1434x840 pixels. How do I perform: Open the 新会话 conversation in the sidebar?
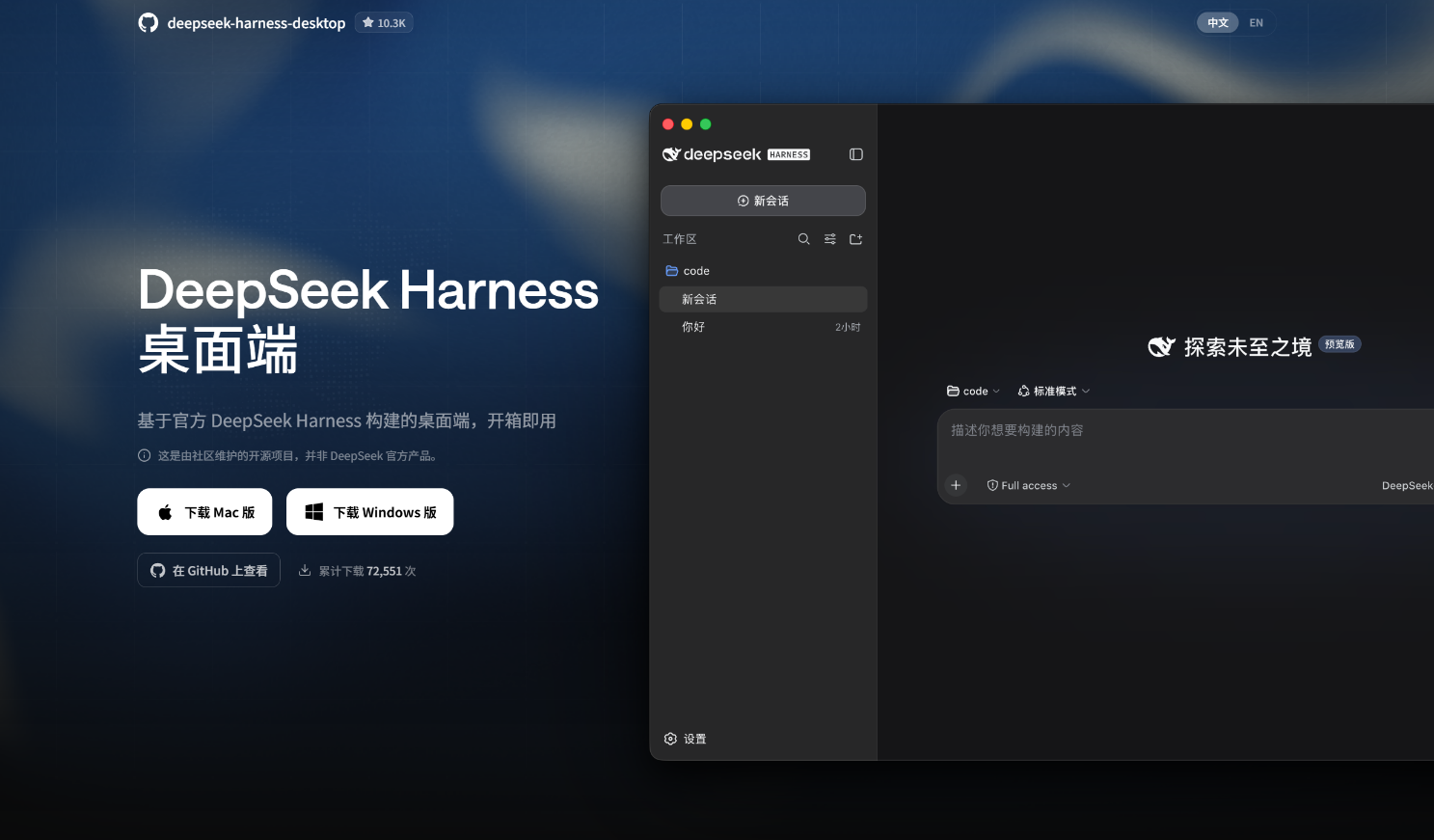point(763,299)
